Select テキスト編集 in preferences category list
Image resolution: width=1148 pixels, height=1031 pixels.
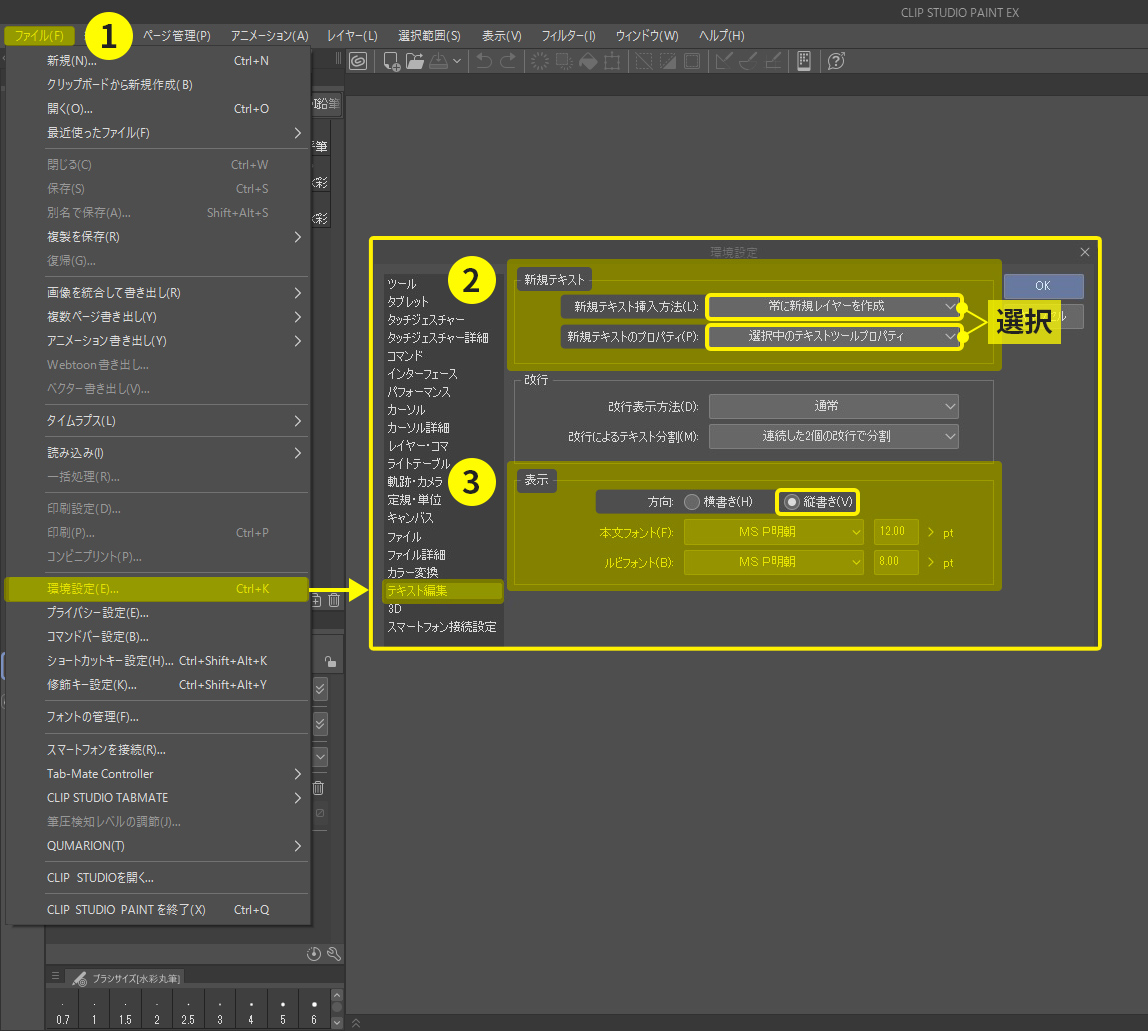[418, 591]
